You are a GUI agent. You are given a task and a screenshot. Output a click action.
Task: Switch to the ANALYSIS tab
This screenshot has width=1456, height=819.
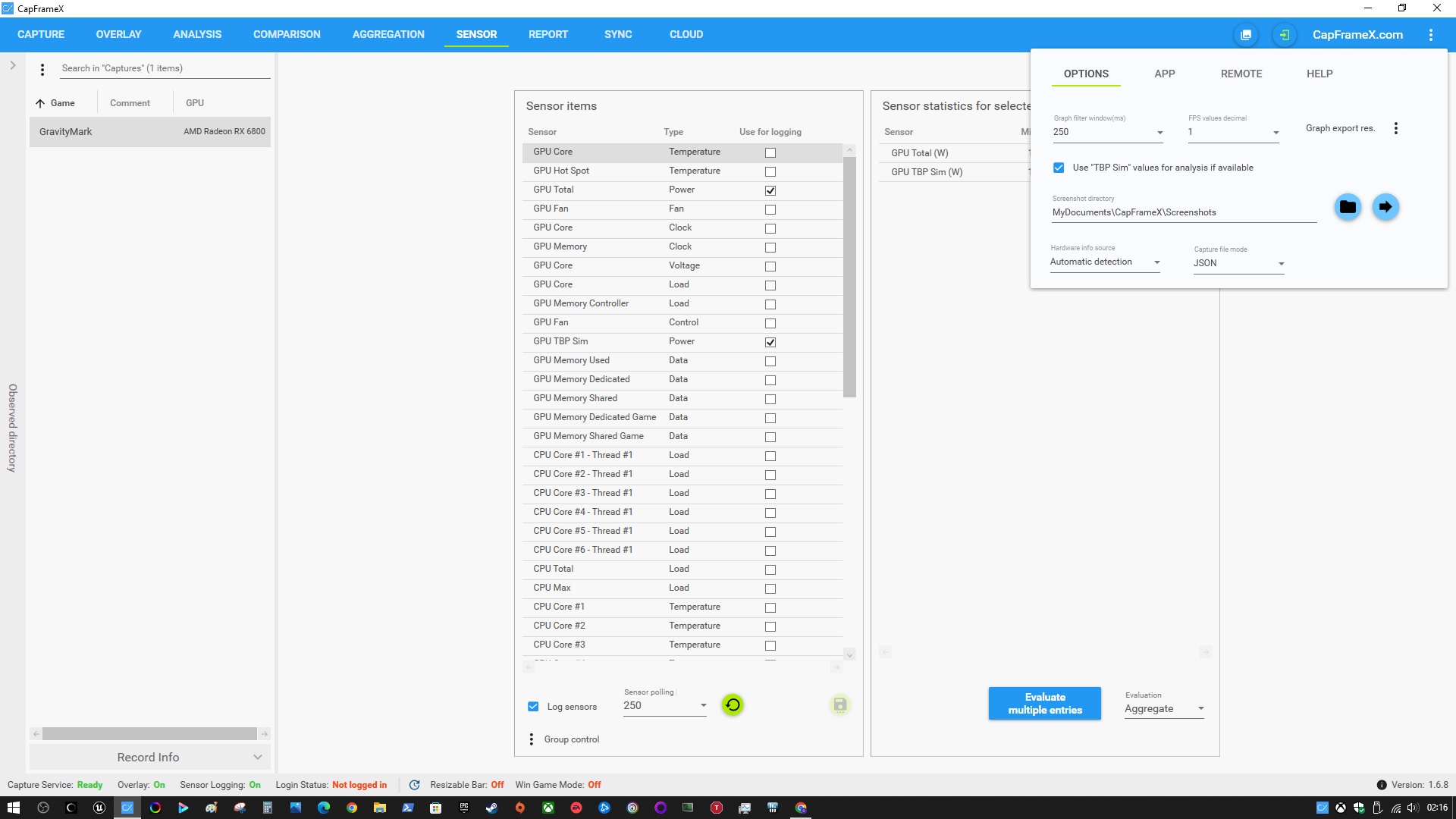197,35
